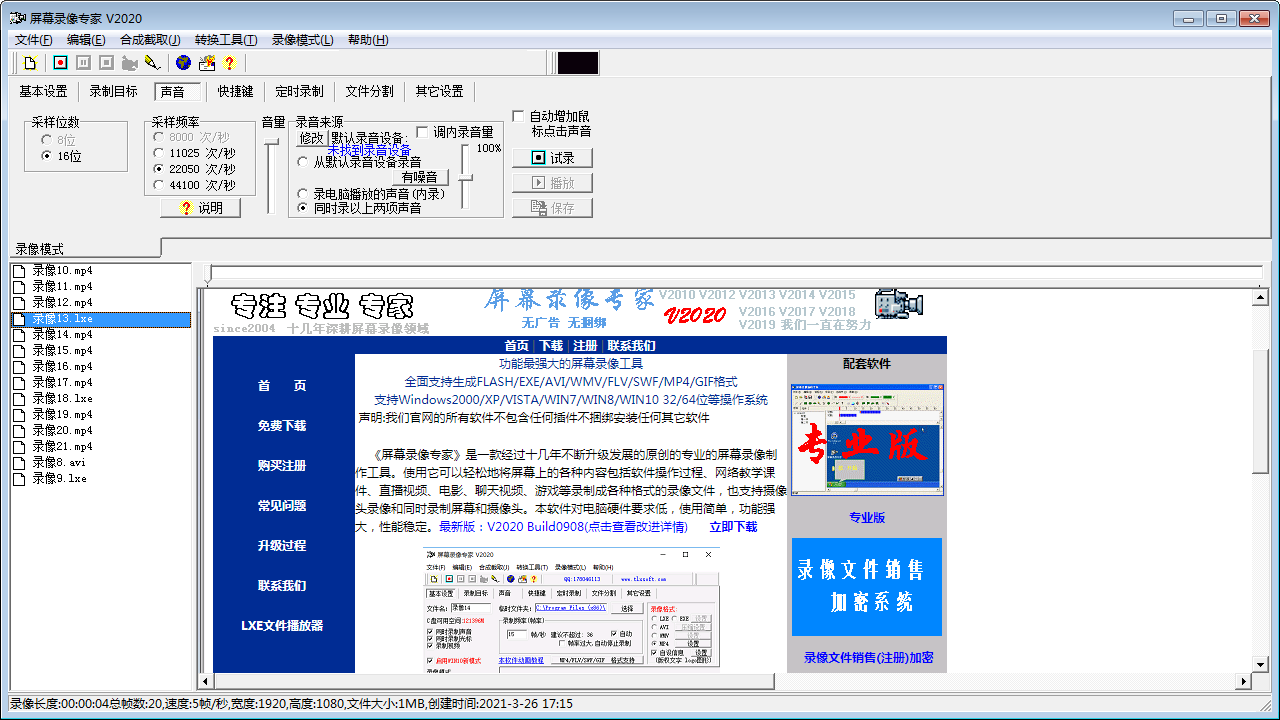Select the pen annotation toolbar icon

click(x=153, y=62)
